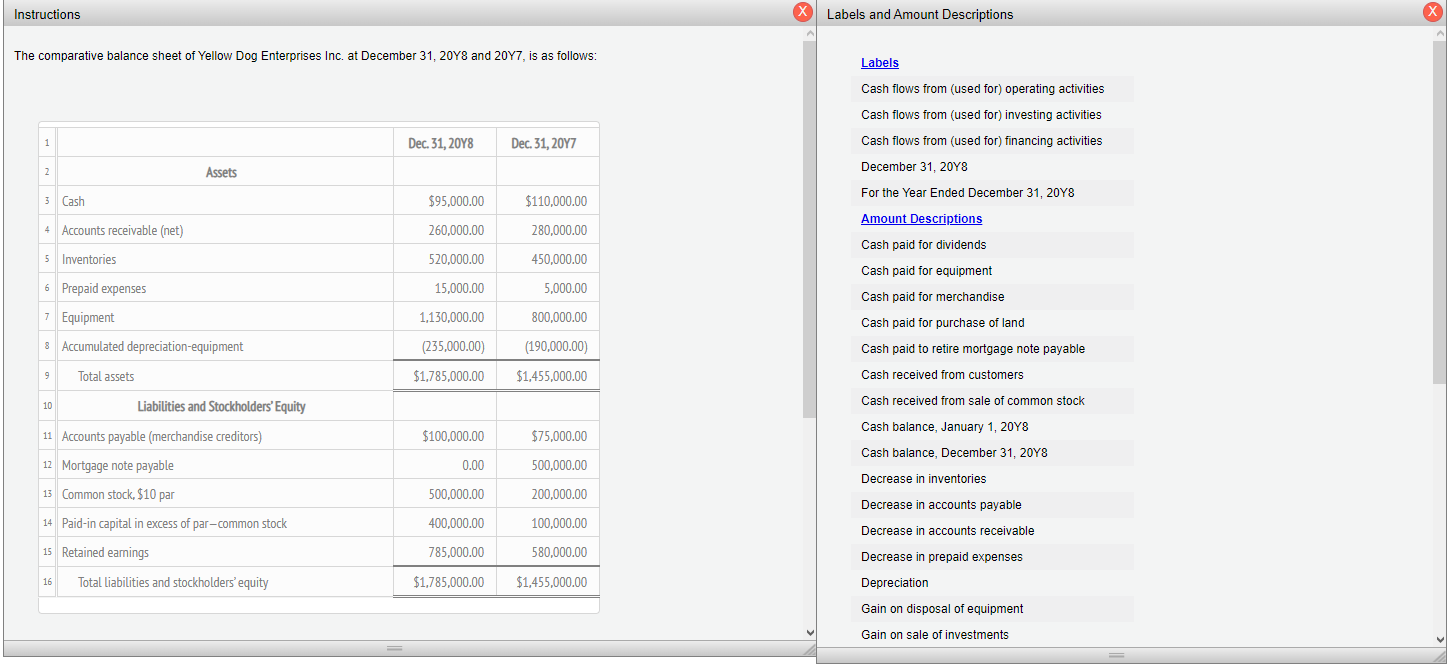Click the 'Mortgage note payable' row label
Image resolution: width=1450 pixels, height=665 pixels.
tap(118, 466)
